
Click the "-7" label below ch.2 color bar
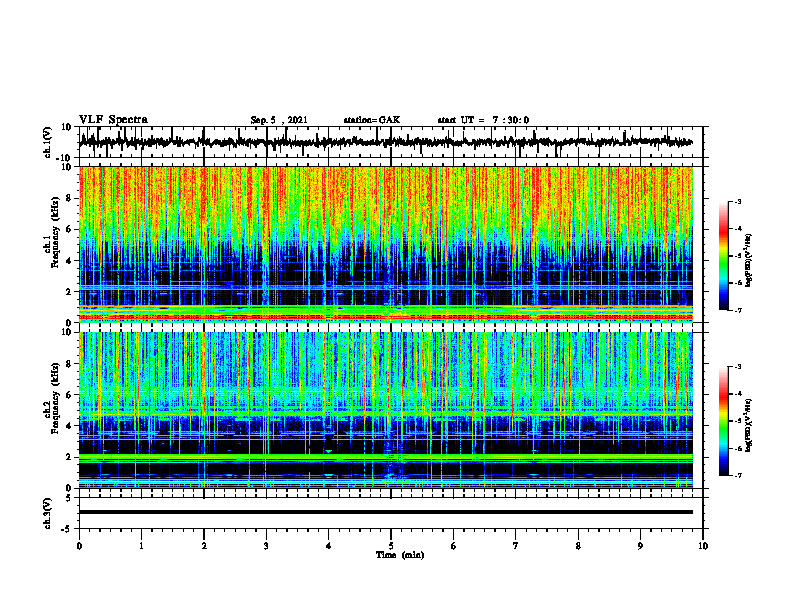(737, 475)
